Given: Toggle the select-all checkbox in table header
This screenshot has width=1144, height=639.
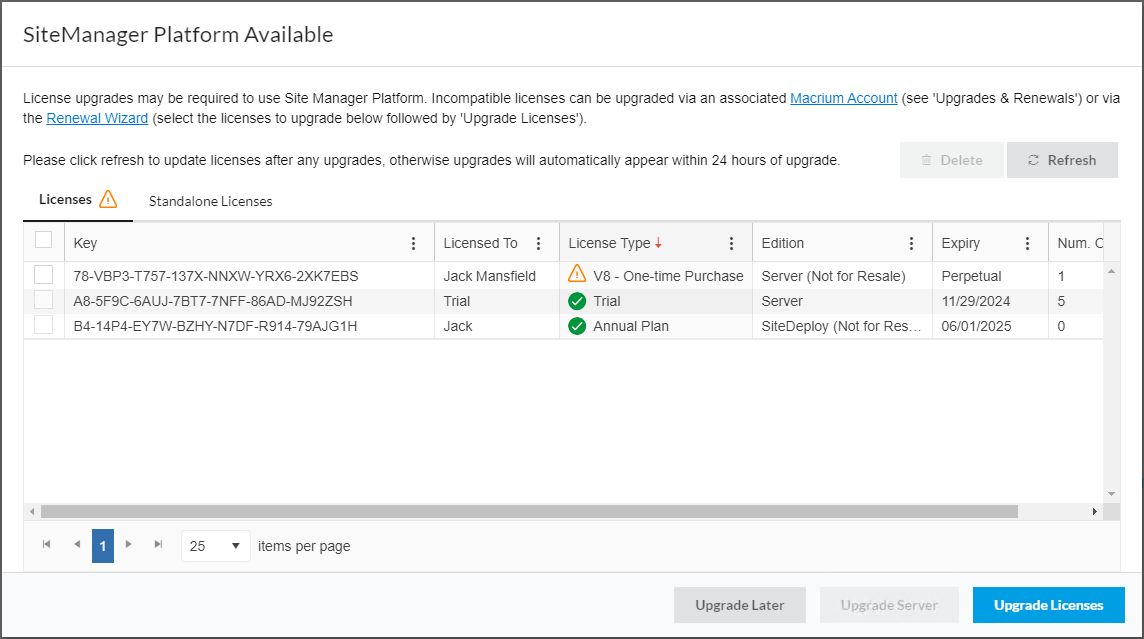Looking at the screenshot, I should tap(42, 240).
